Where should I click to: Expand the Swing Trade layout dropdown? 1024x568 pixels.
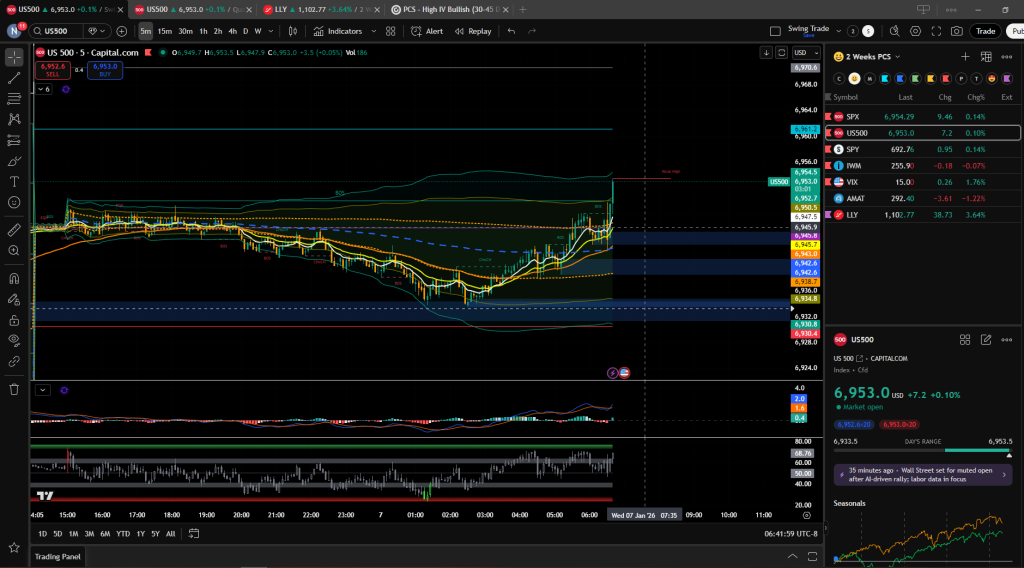pyautogui.click(x=838, y=31)
